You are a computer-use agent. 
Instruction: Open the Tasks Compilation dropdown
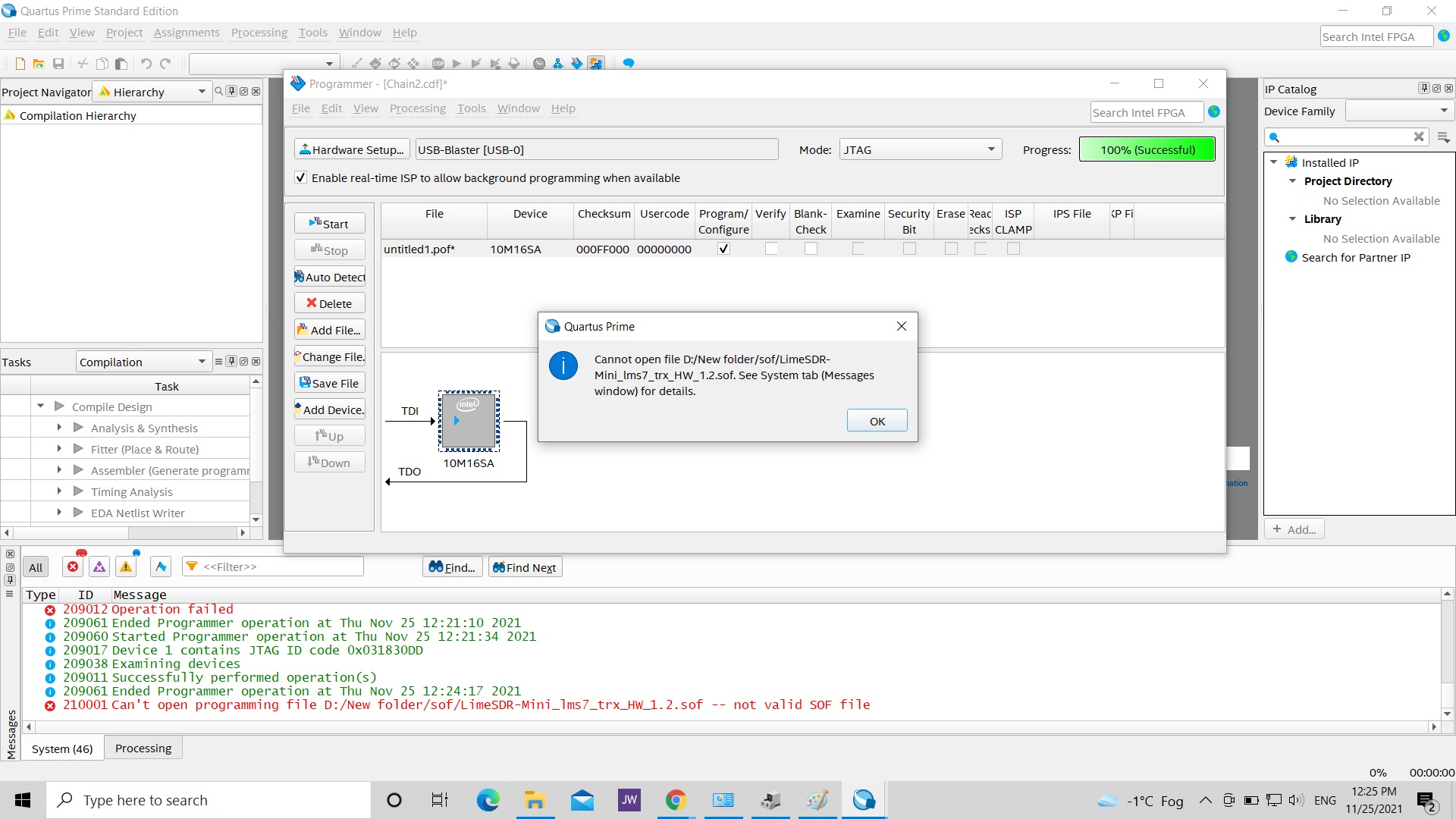coord(143,362)
